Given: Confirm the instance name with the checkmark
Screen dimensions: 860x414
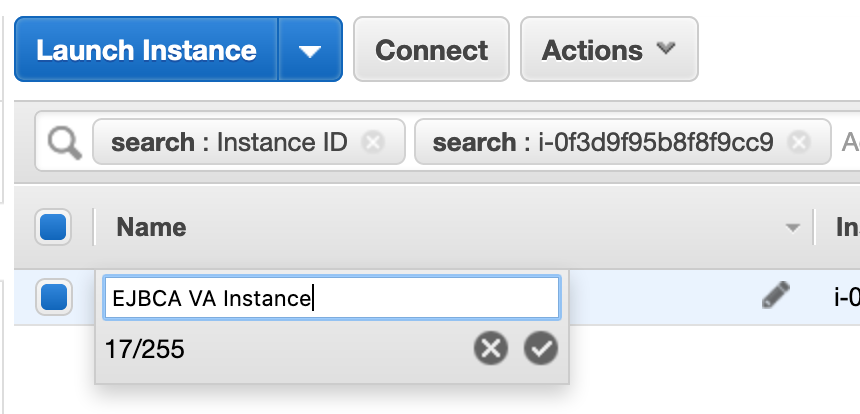Looking at the screenshot, I should (541, 349).
